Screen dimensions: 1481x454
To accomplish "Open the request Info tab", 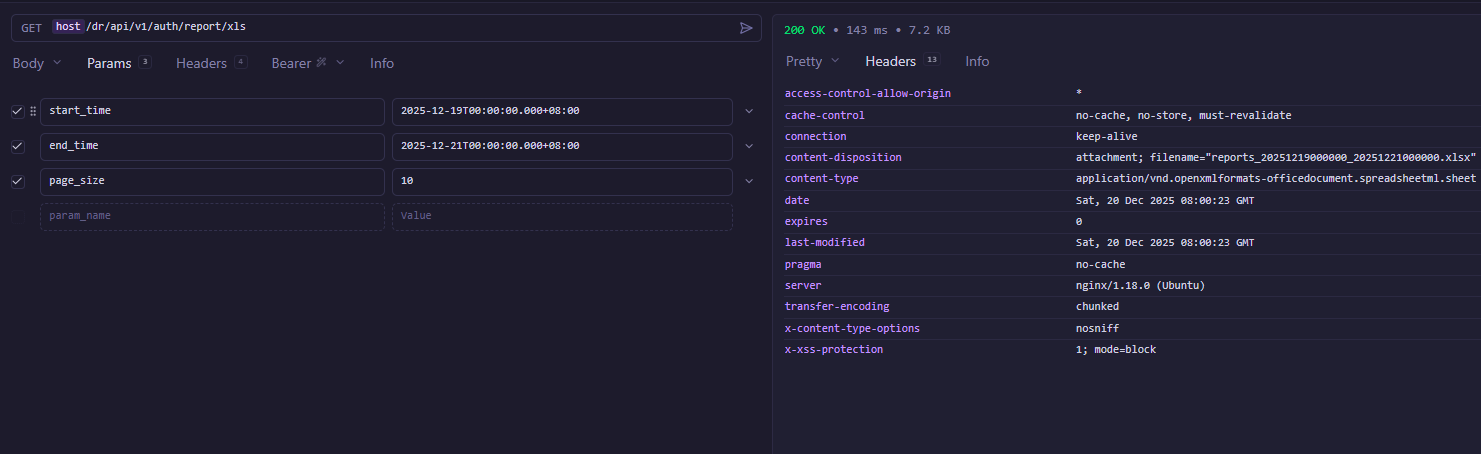I will [382, 63].
